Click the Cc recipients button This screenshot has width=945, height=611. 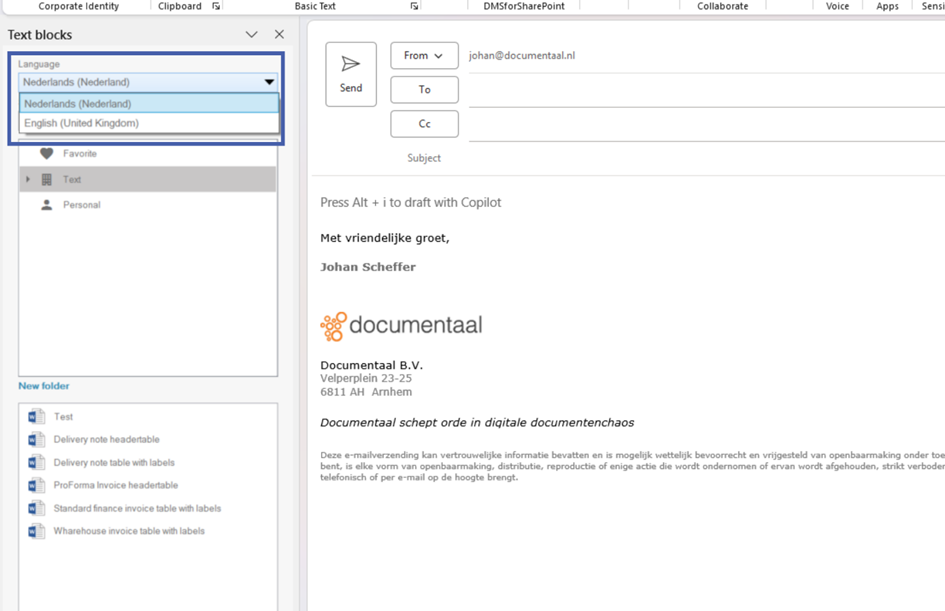coord(424,124)
